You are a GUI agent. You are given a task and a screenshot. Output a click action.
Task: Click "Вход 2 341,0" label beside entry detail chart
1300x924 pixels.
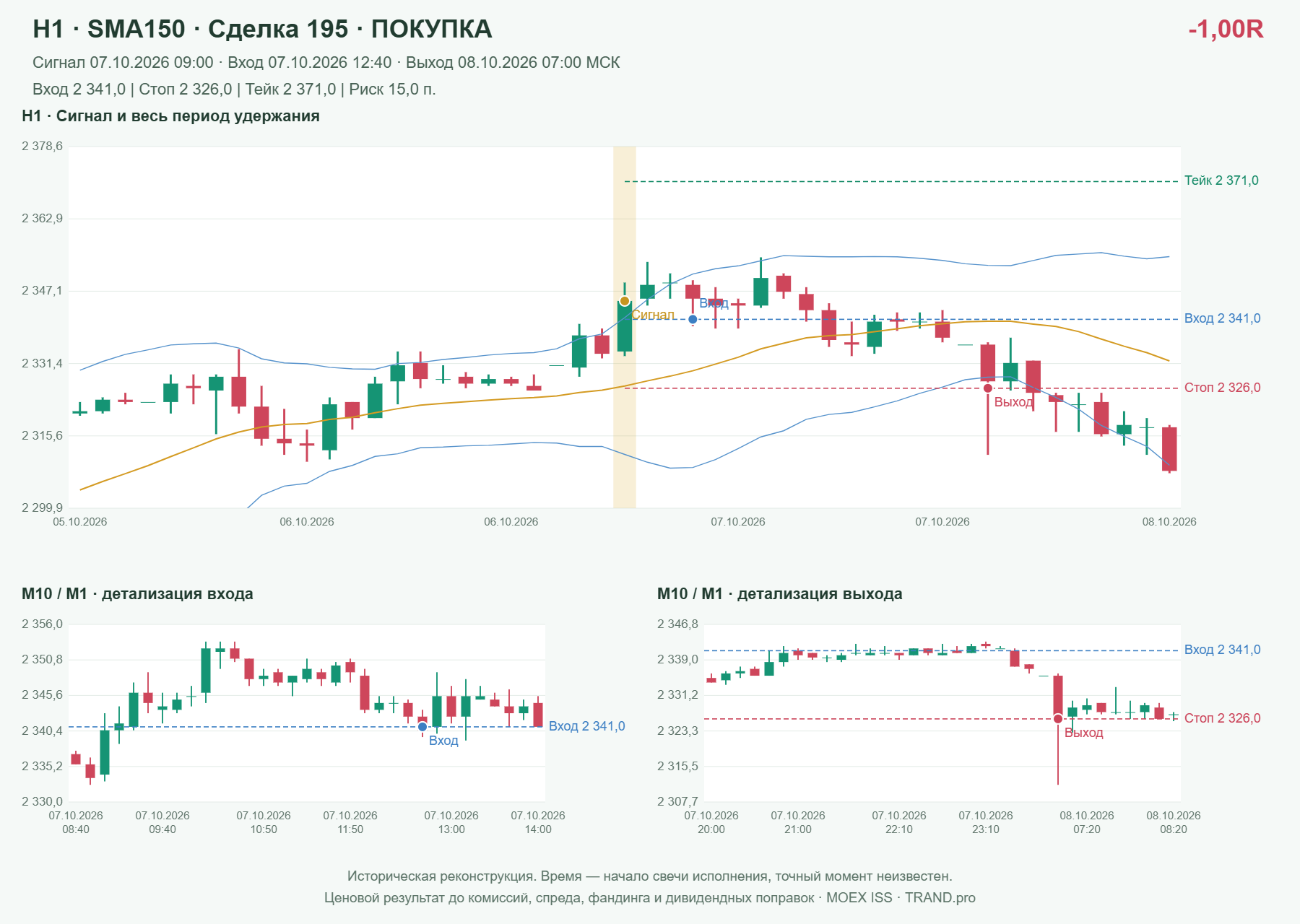tap(587, 726)
